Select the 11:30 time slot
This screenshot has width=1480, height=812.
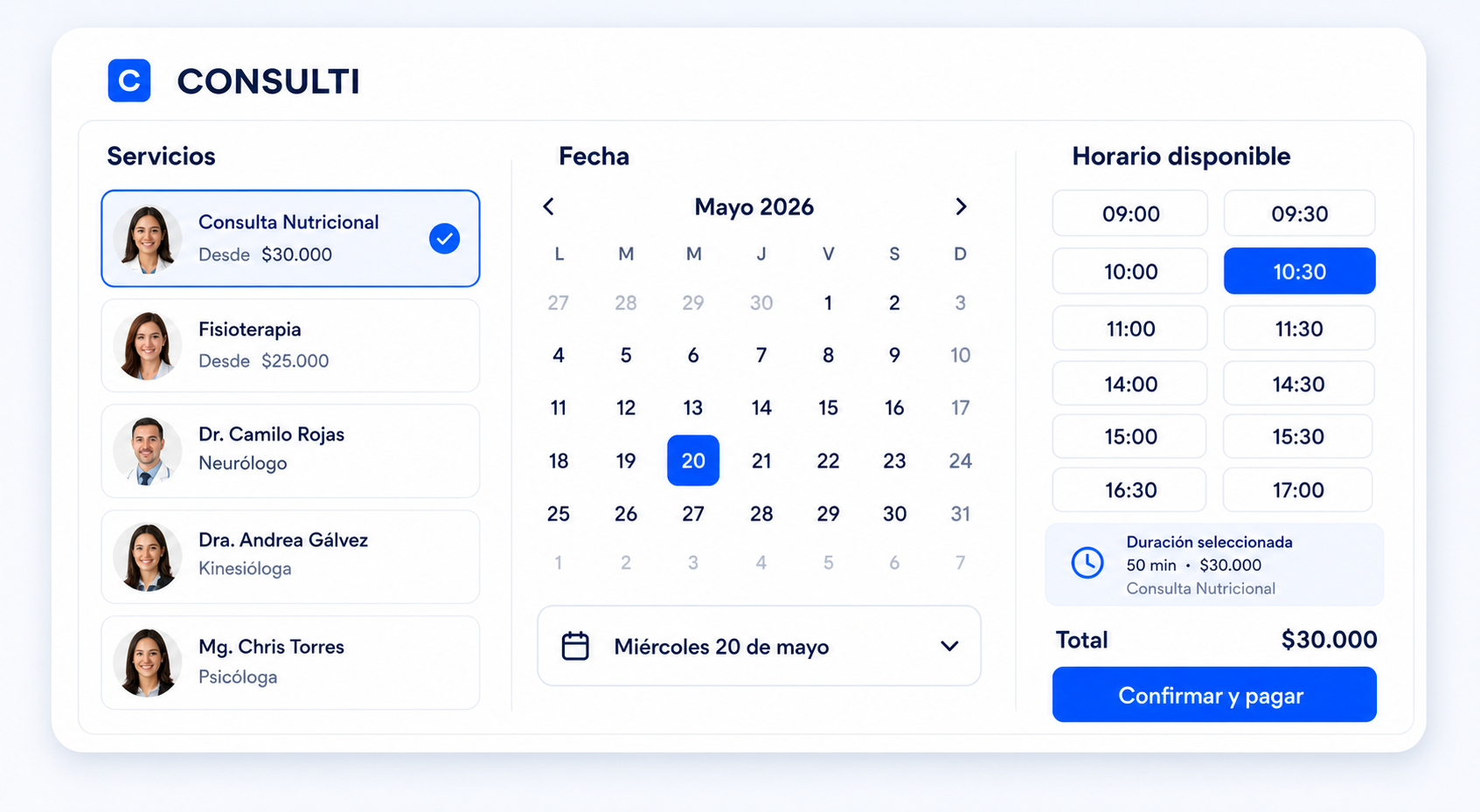tap(1299, 329)
